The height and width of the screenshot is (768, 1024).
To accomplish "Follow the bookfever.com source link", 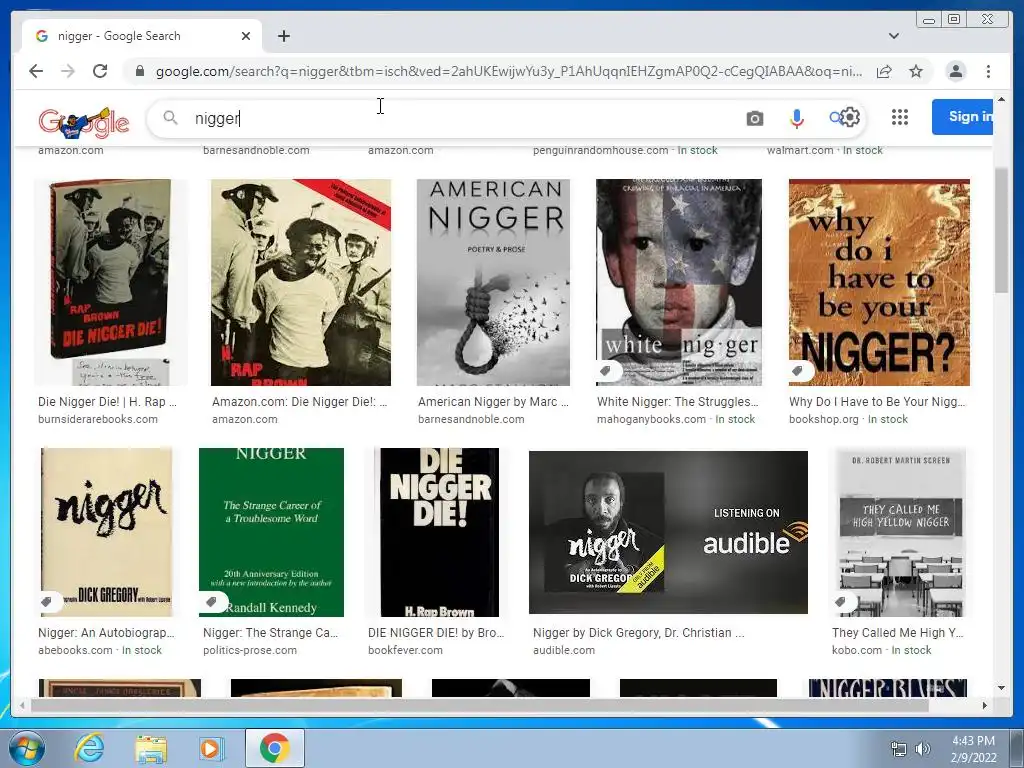I will (x=406, y=650).
